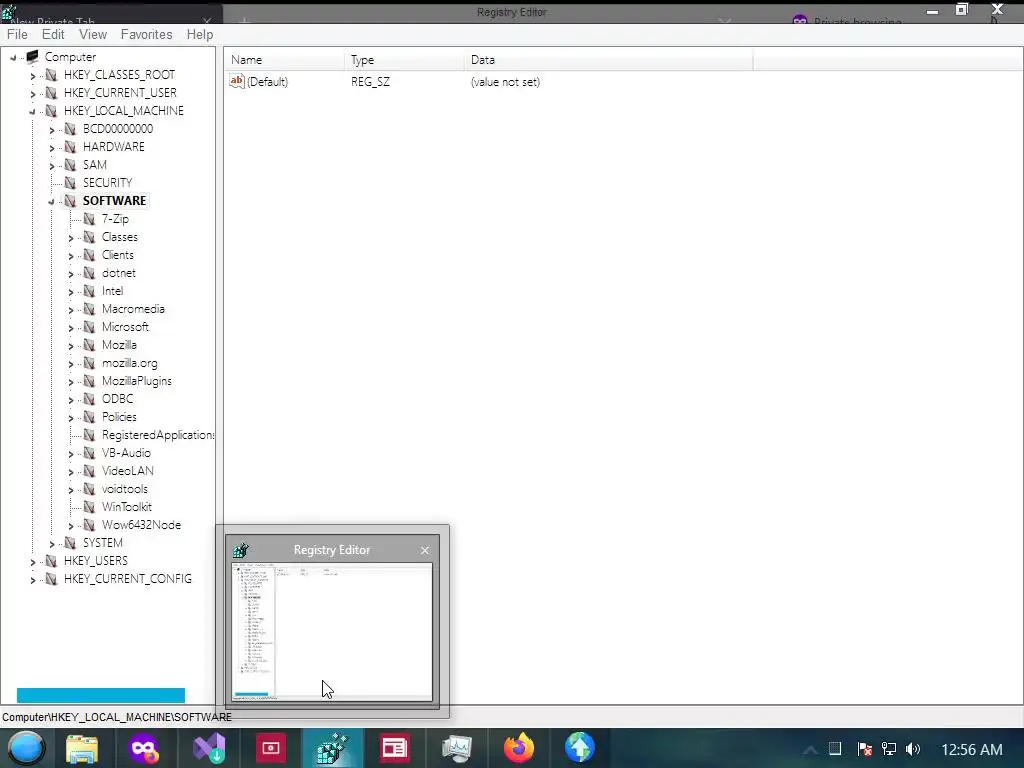Show hidden tray icons arrow
Viewport: 1024px width, 768px height.
tap(810, 750)
